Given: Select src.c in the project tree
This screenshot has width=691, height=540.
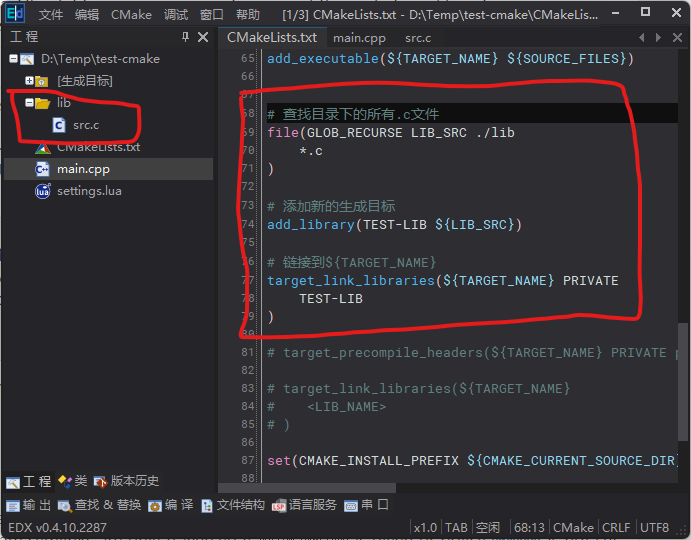Looking at the screenshot, I should [86, 125].
